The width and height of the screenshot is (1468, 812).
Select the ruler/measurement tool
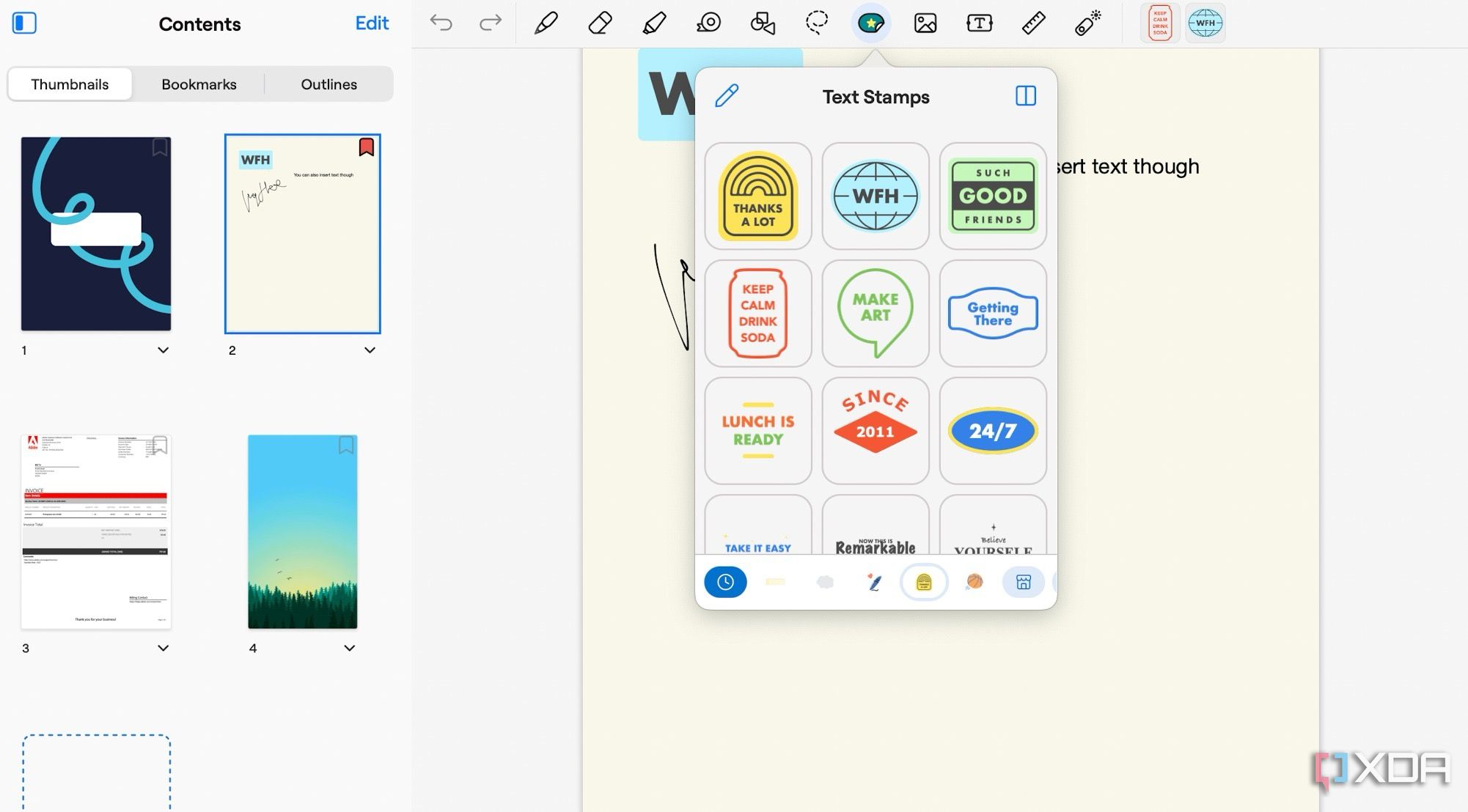click(x=1032, y=22)
